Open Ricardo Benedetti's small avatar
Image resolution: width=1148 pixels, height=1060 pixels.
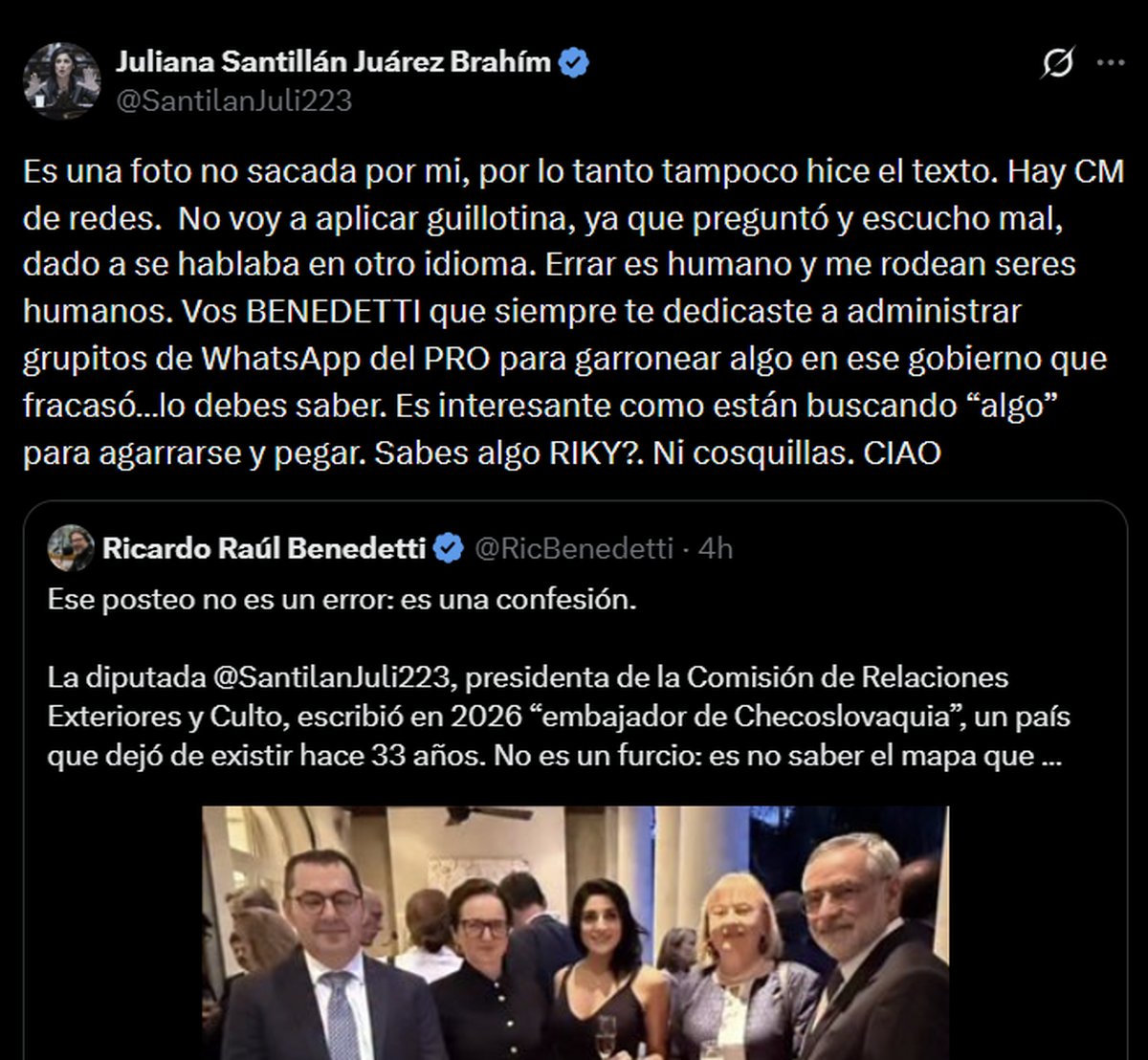click(x=71, y=548)
